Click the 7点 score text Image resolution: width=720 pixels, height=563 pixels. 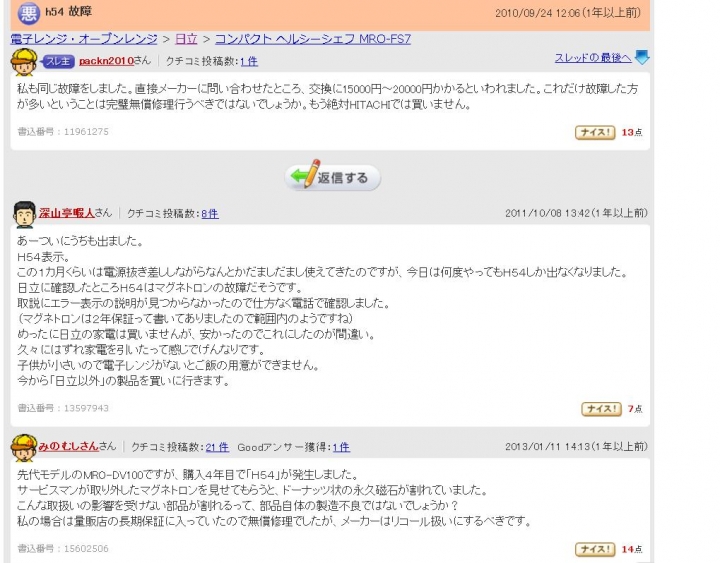[x=636, y=408]
